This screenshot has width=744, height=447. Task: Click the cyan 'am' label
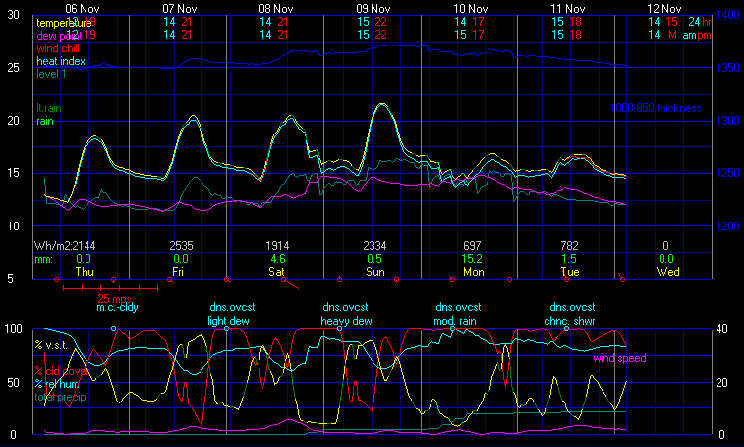(x=689, y=36)
